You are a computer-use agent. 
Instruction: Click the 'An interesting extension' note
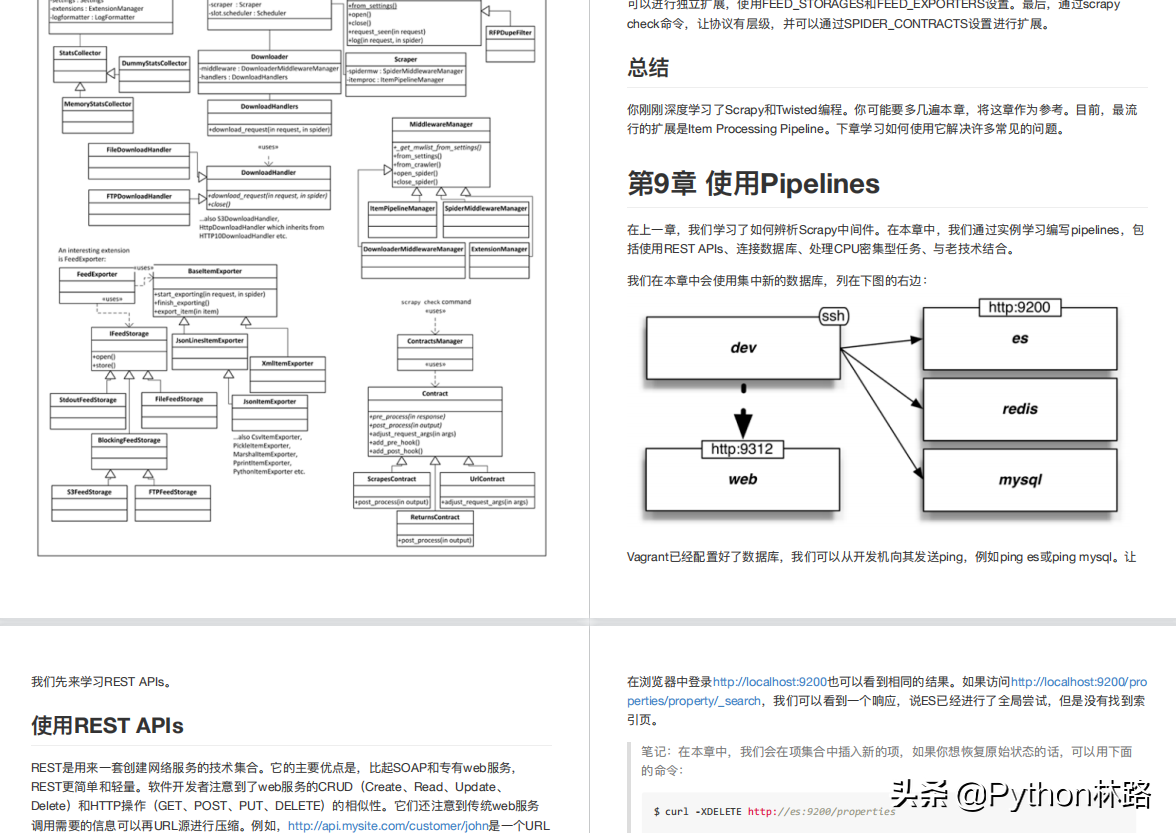point(94,255)
